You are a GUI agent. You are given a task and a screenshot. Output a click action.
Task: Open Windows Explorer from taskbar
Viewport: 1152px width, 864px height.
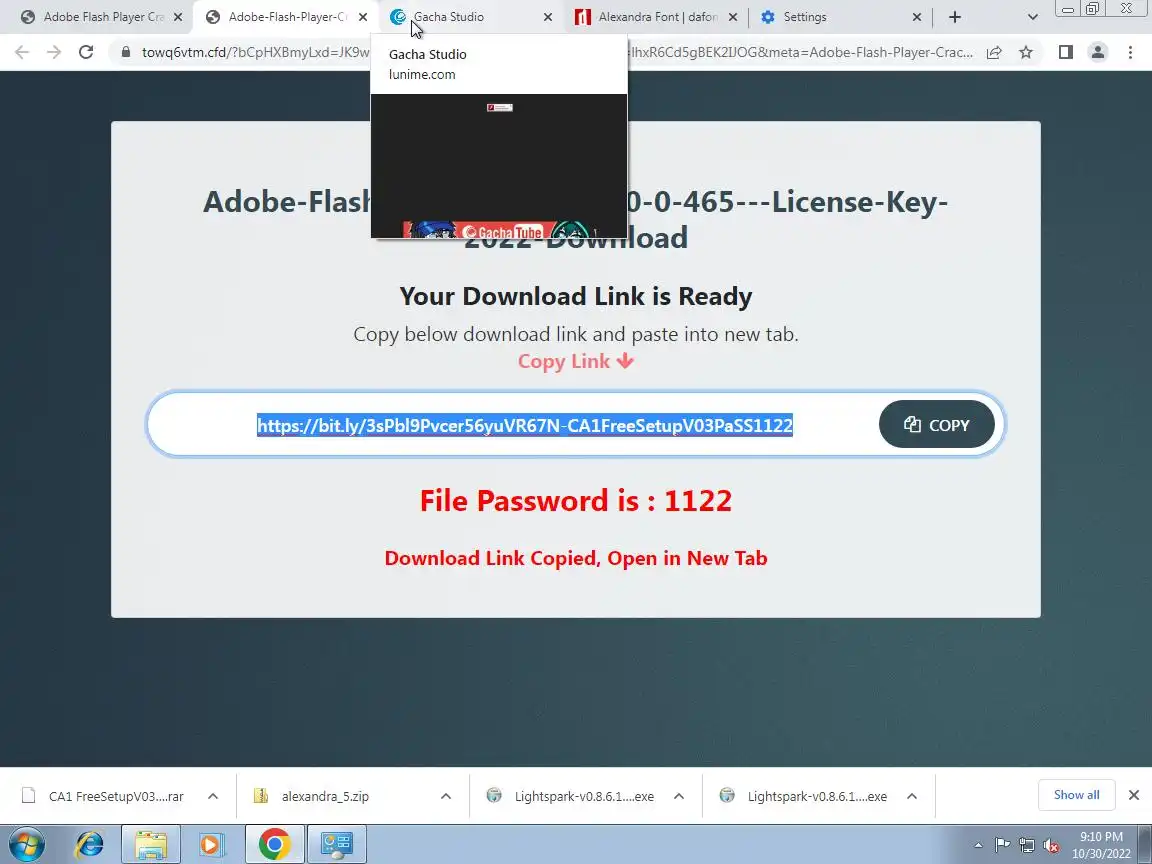click(151, 844)
